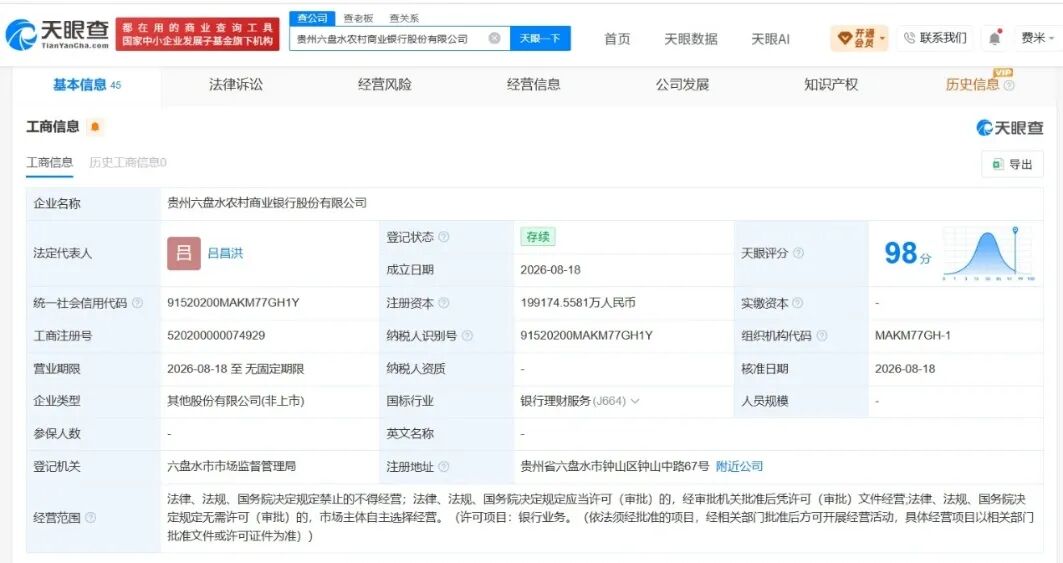This screenshot has height=563, width=1063.
Task: Click organization code MAKM77GH-1
Action: 912,335
